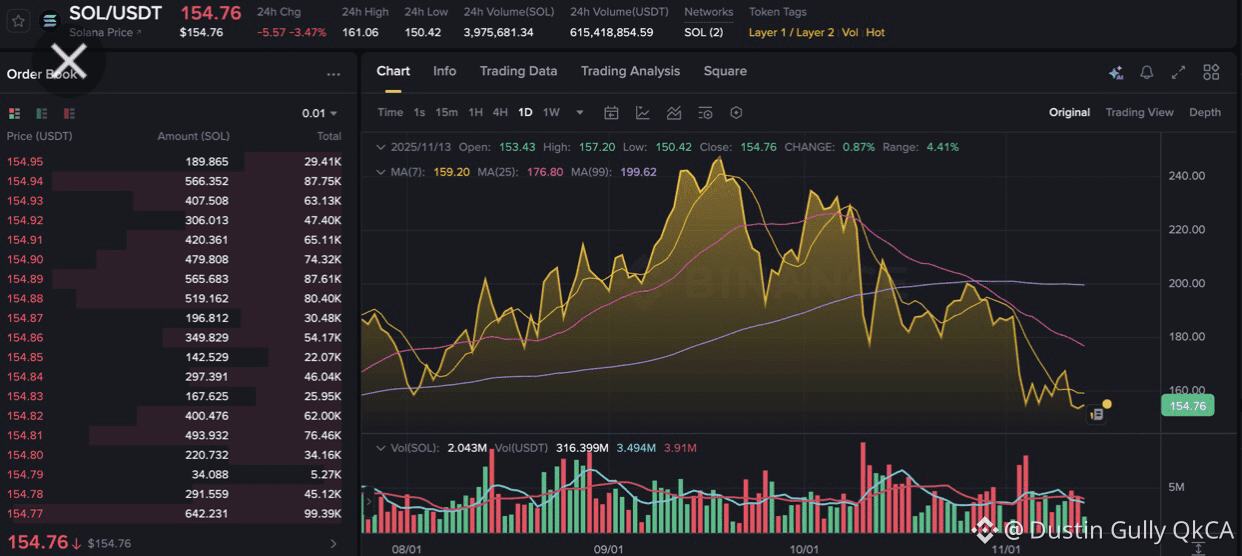The image size is (1242, 556).
Task: Add SOL/USDT to favorites with the star
Action: (x=19, y=21)
